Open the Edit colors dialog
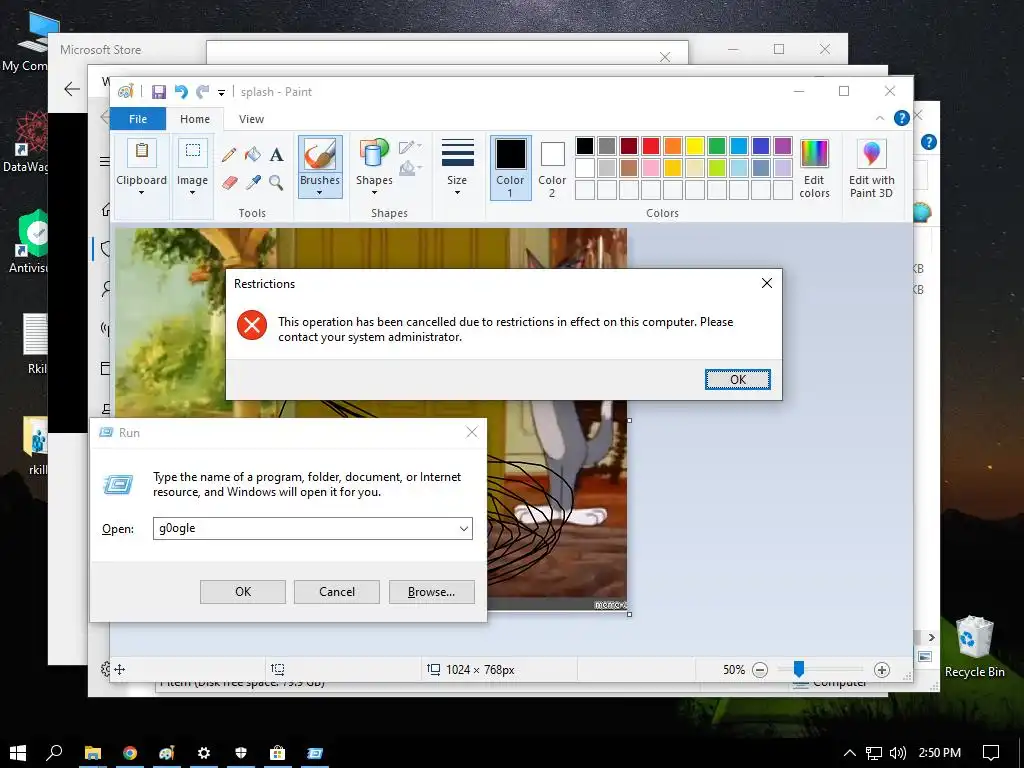This screenshot has width=1024, height=768. tap(814, 168)
